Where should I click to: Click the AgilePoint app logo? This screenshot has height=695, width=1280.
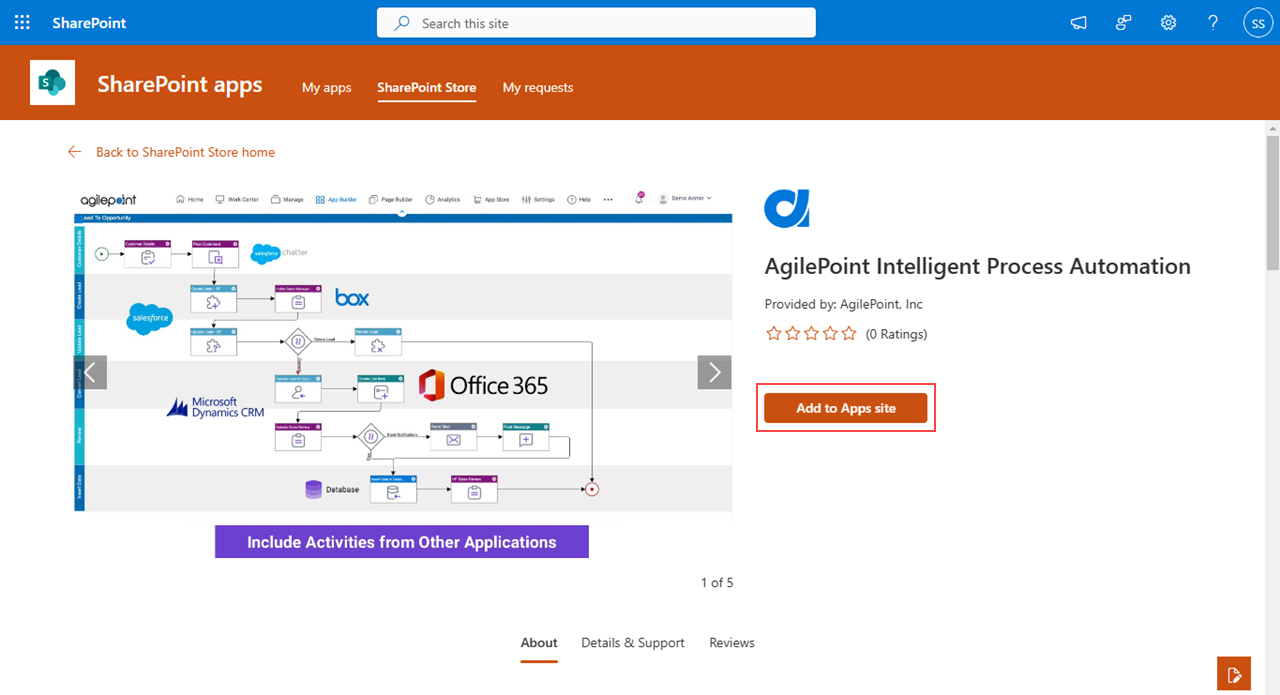787,209
